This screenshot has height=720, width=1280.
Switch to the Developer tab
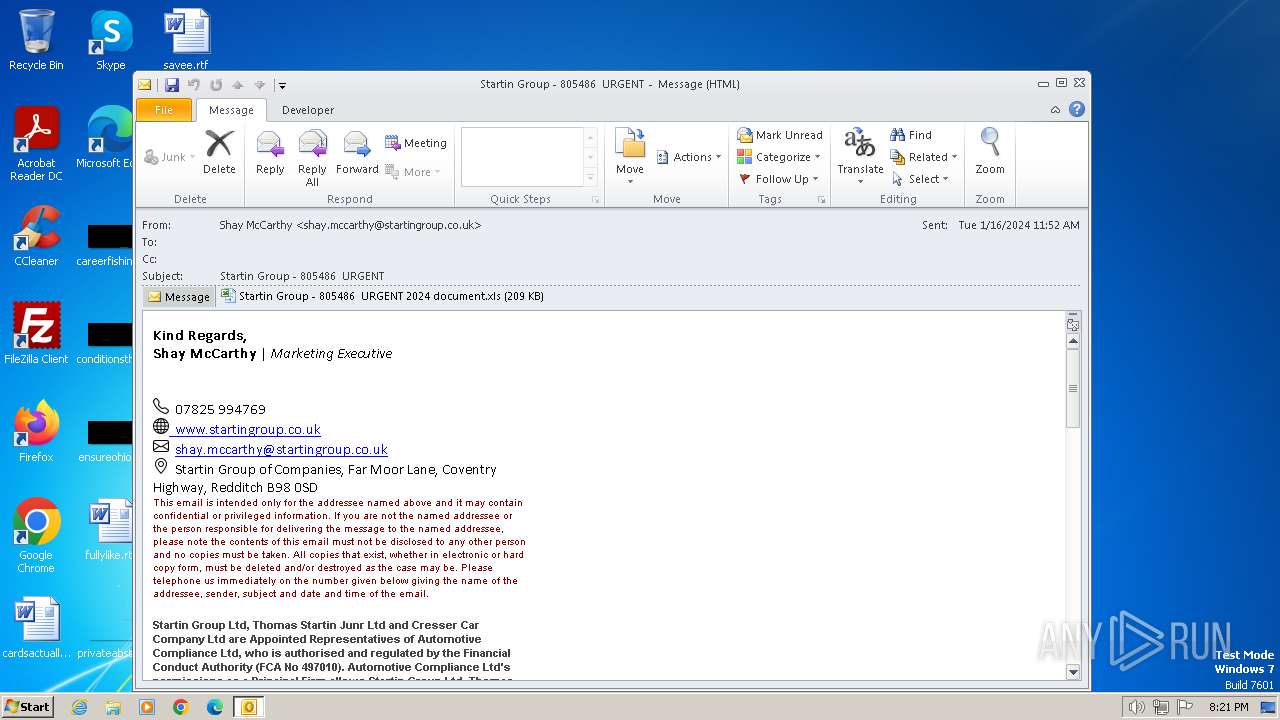click(x=308, y=110)
